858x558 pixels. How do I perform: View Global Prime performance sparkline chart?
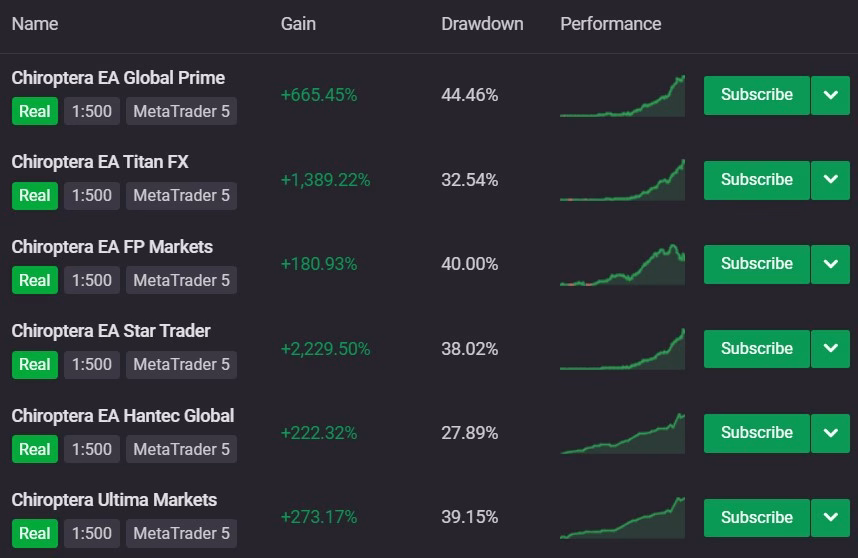click(x=622, y=96)
